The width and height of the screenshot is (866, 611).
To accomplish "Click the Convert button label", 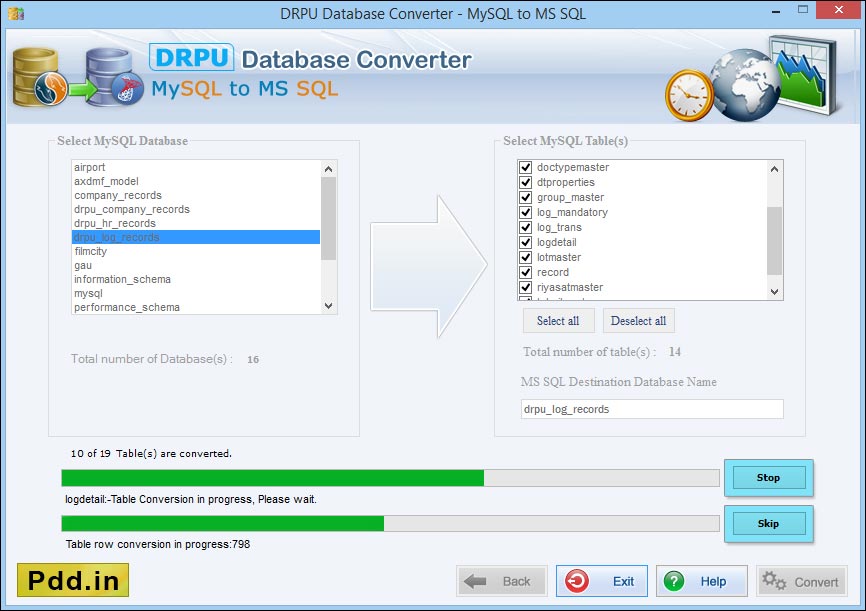I will click(x=816, y=582).
